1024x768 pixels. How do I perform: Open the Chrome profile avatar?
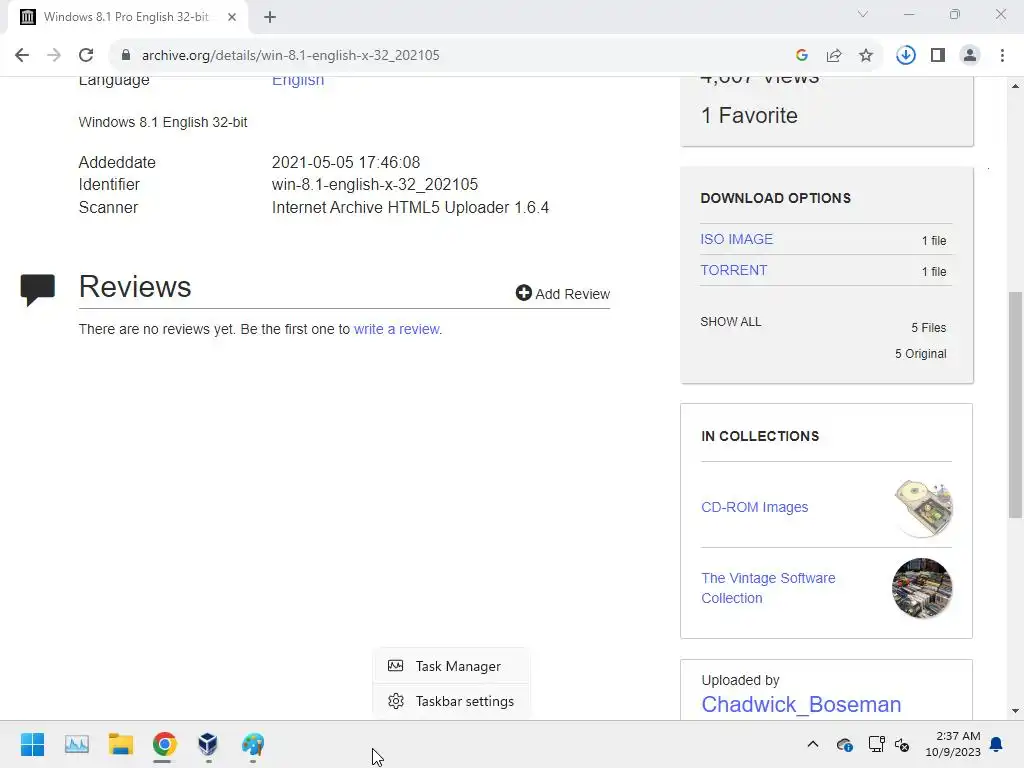click(x=970, y=55)
